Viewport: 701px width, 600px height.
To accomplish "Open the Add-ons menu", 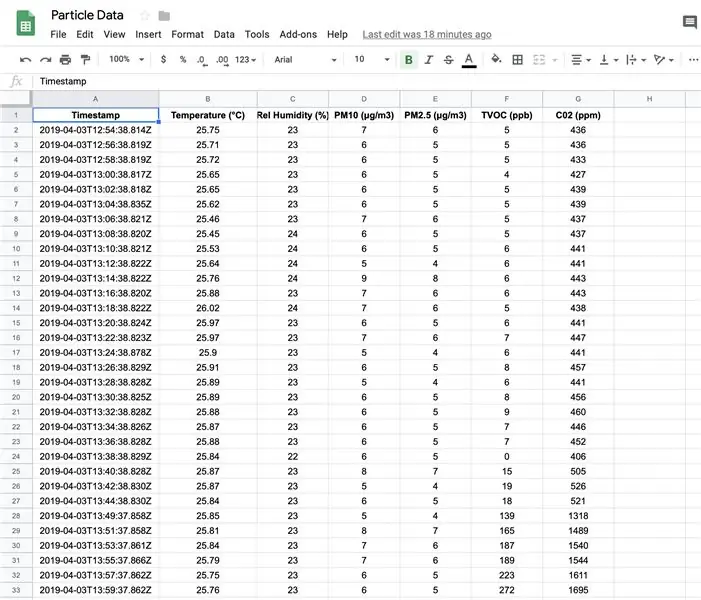I will tap(298, 34).
